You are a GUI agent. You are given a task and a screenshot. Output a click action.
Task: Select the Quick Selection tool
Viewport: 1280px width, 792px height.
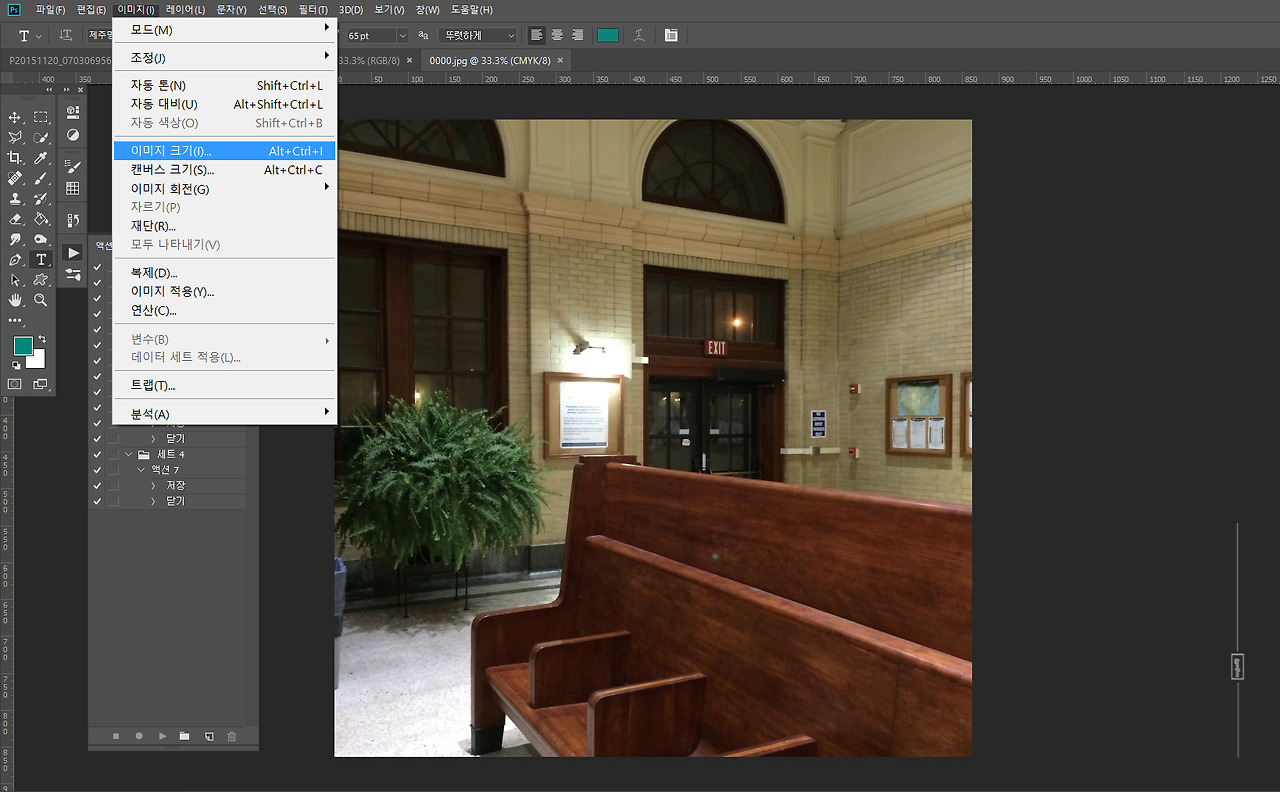click(41, 138)
